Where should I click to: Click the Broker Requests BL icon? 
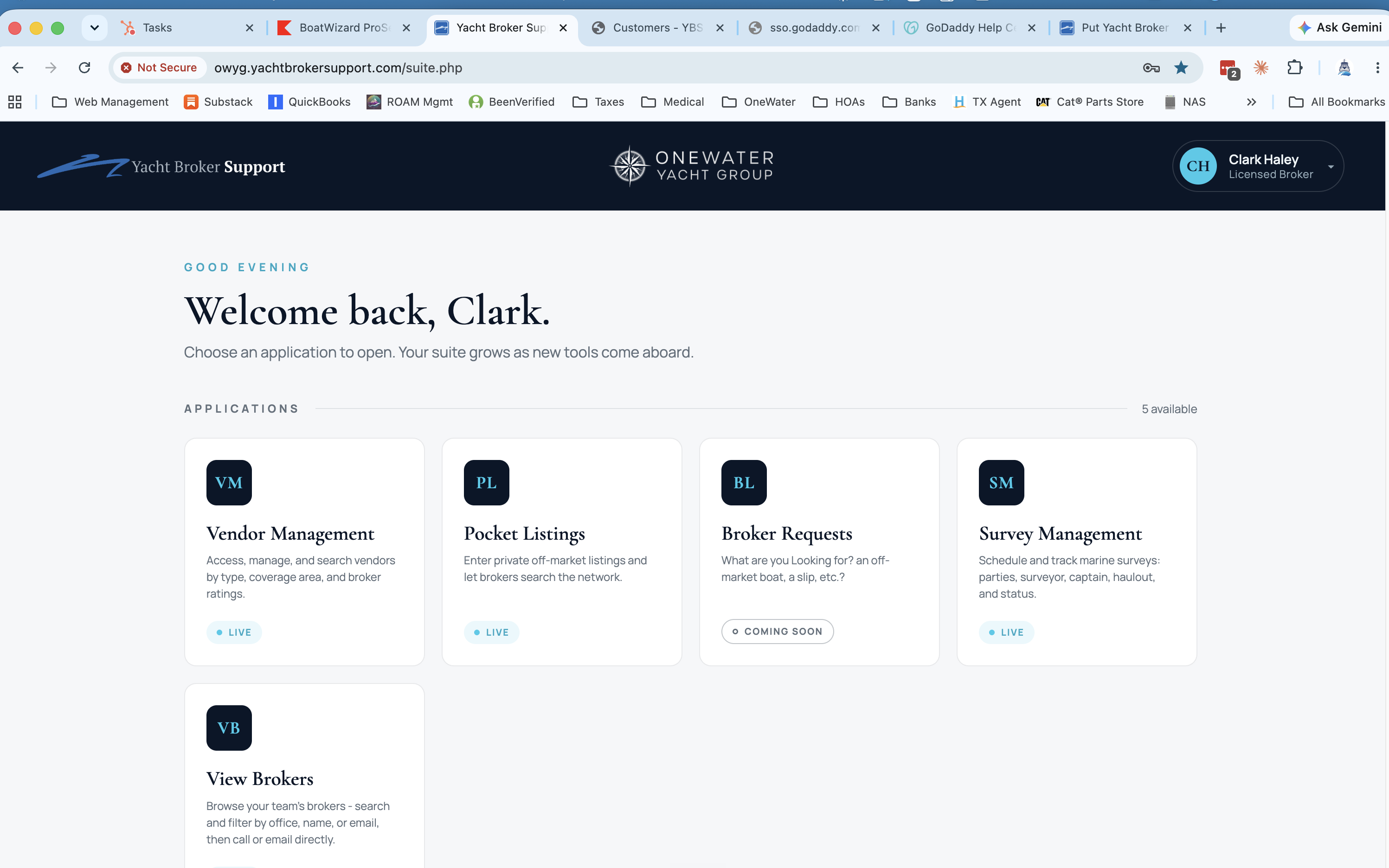744,482
